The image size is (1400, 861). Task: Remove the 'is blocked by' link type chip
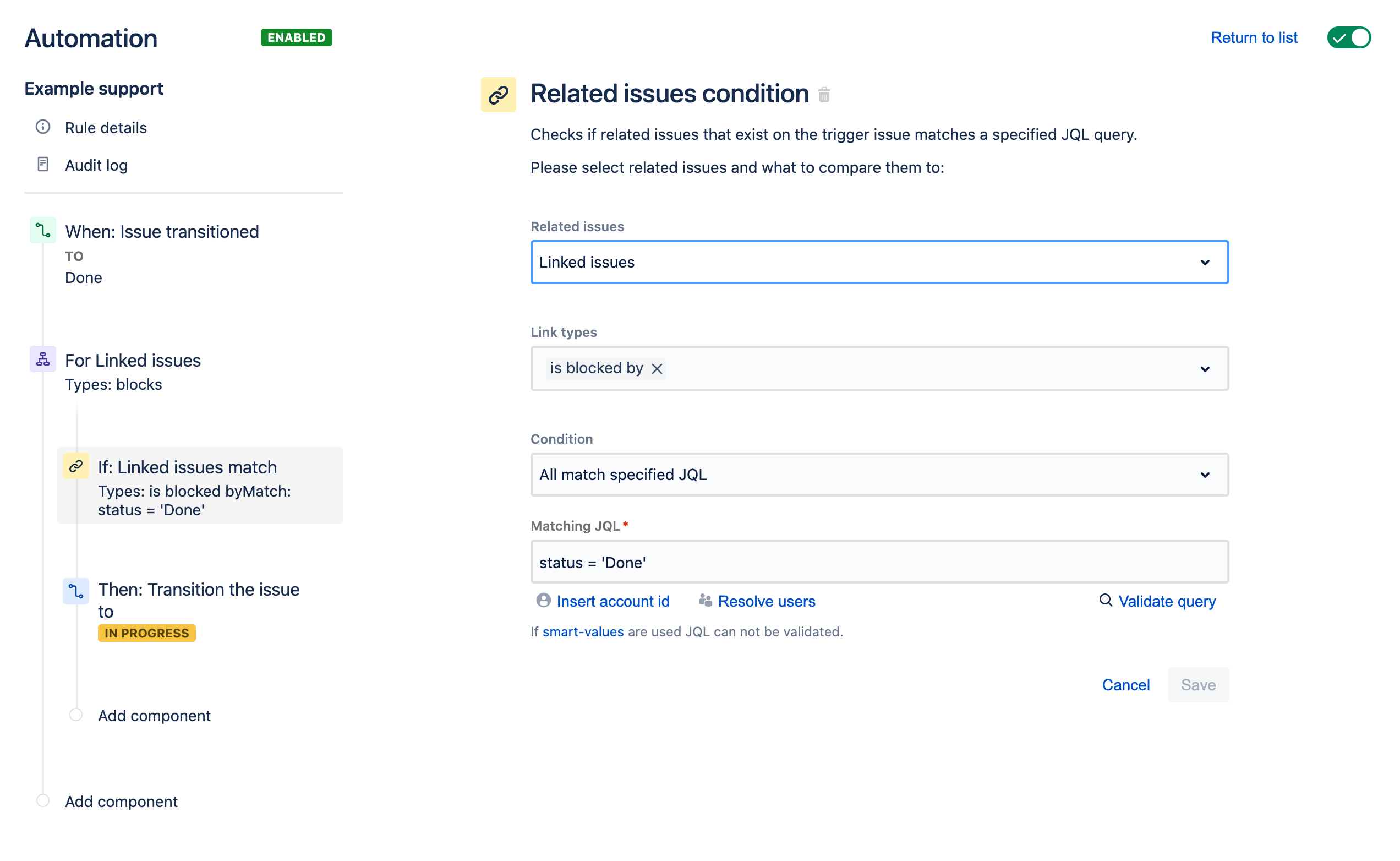(x=657, y=369)
